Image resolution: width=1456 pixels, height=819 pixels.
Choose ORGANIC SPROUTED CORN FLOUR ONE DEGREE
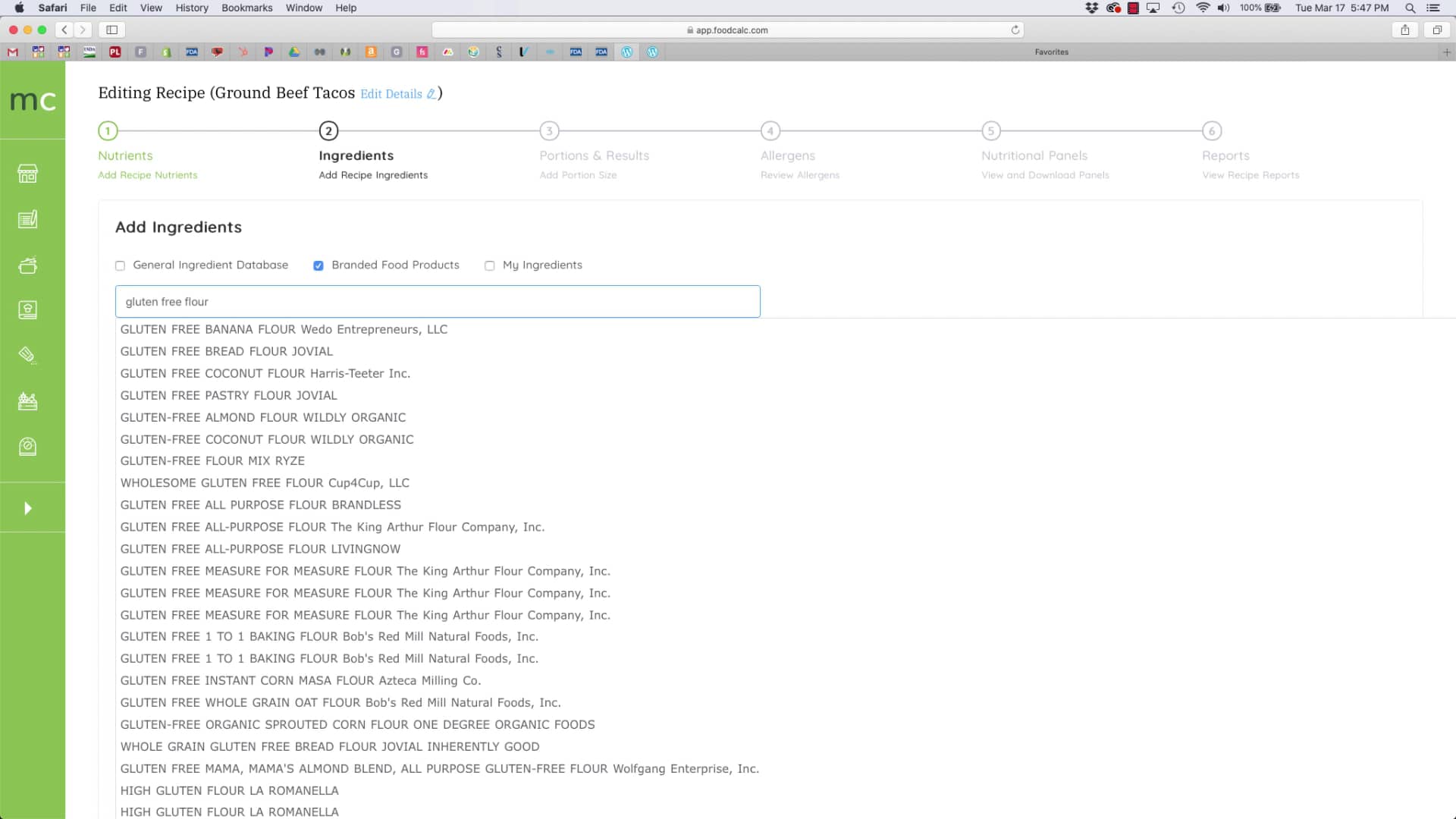tap(357, 724)
